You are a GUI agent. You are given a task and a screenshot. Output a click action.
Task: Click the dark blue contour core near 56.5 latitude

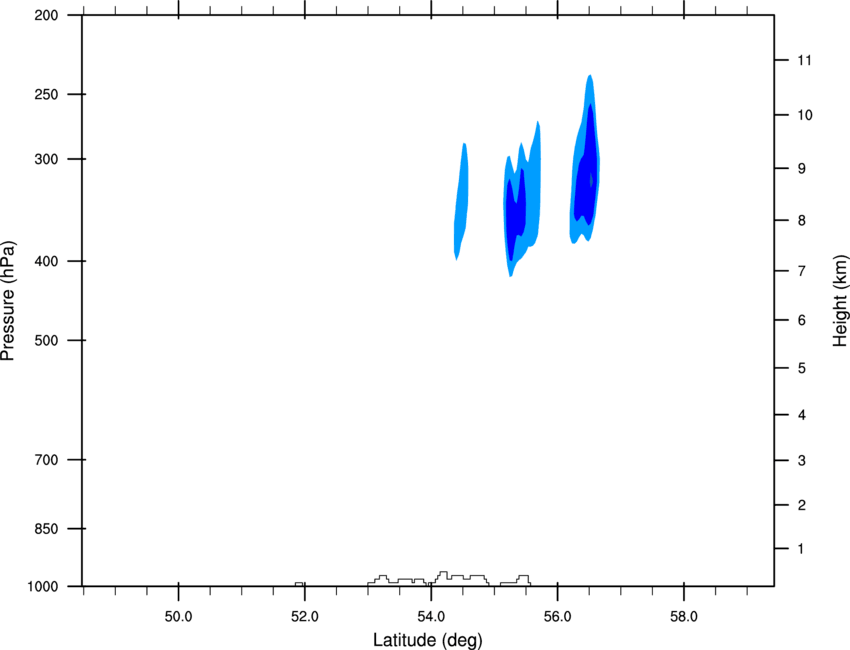pos(587,173)
